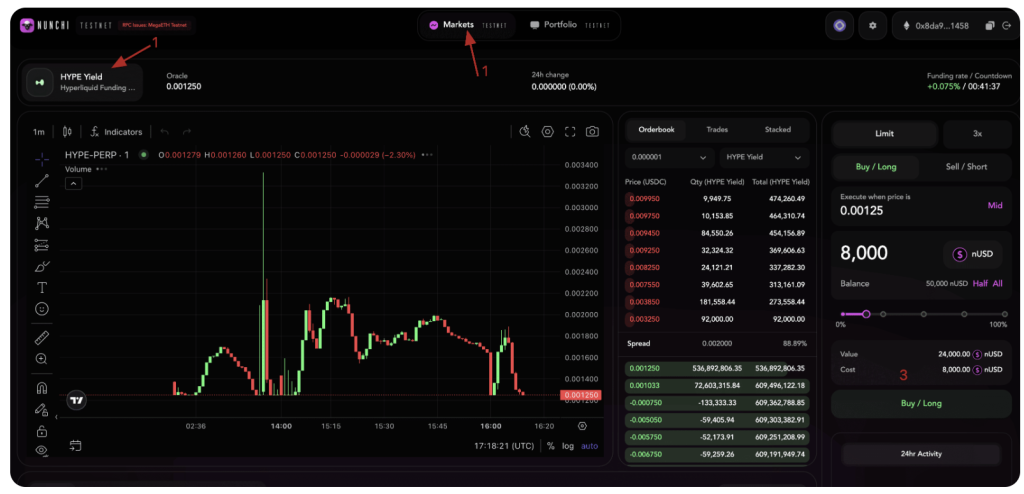Toggle log scale on the chart
This screenshot has width=1024, height=494.
point(568,446)
